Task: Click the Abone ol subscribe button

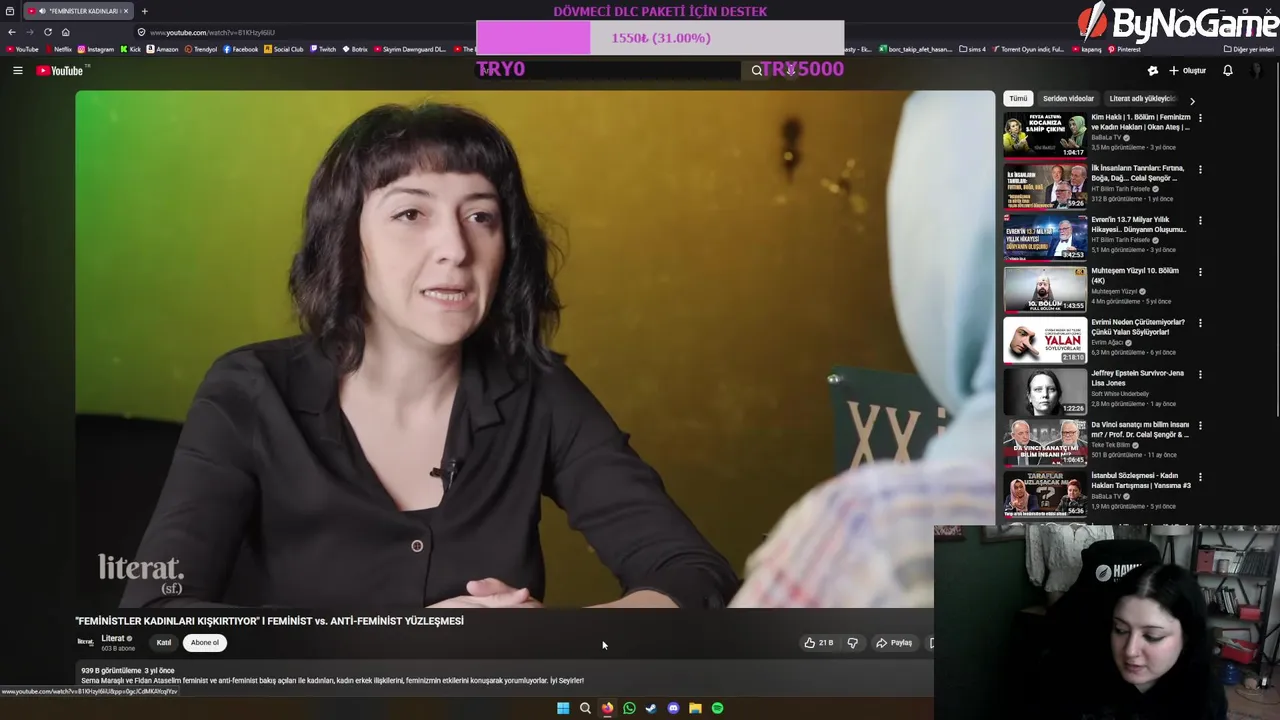Action: click(205, 643)
